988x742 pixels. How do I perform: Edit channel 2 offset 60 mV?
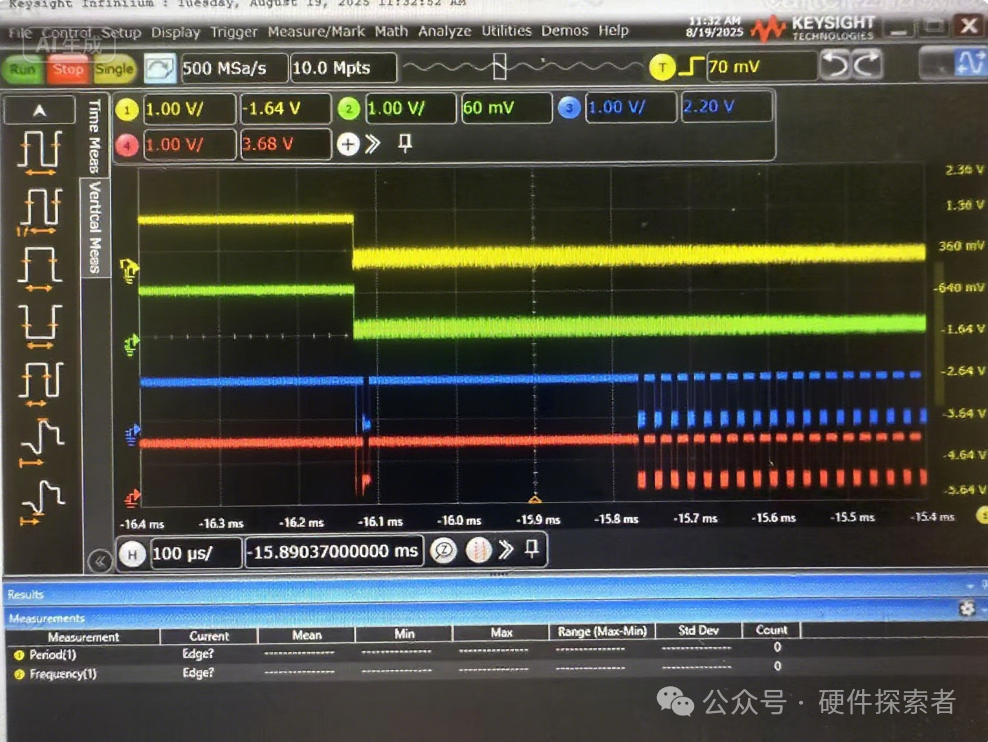point(506,107)
